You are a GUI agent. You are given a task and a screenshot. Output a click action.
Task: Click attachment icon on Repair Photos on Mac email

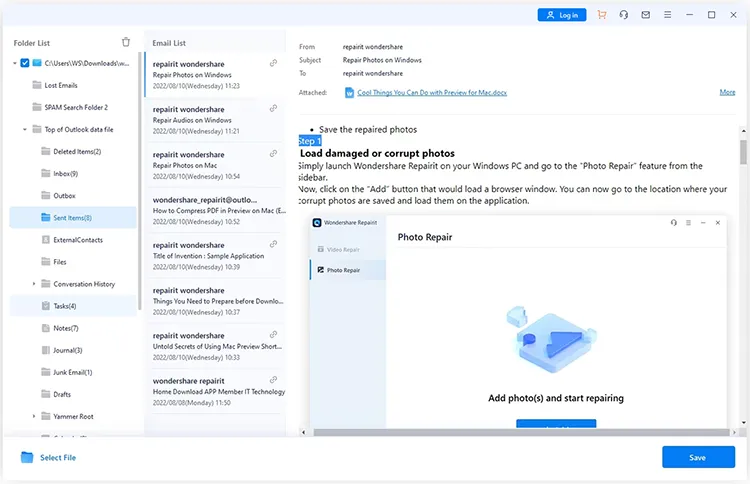(273, 154)
